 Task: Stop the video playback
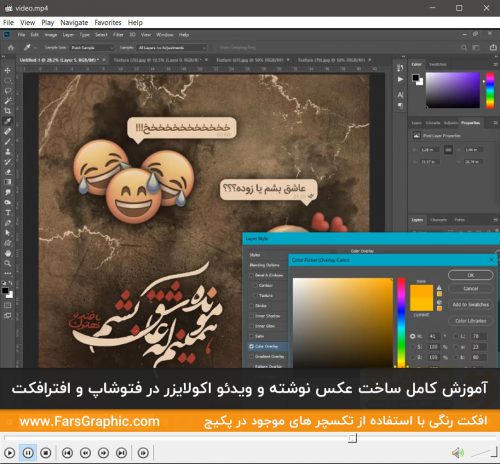(46, 453)
